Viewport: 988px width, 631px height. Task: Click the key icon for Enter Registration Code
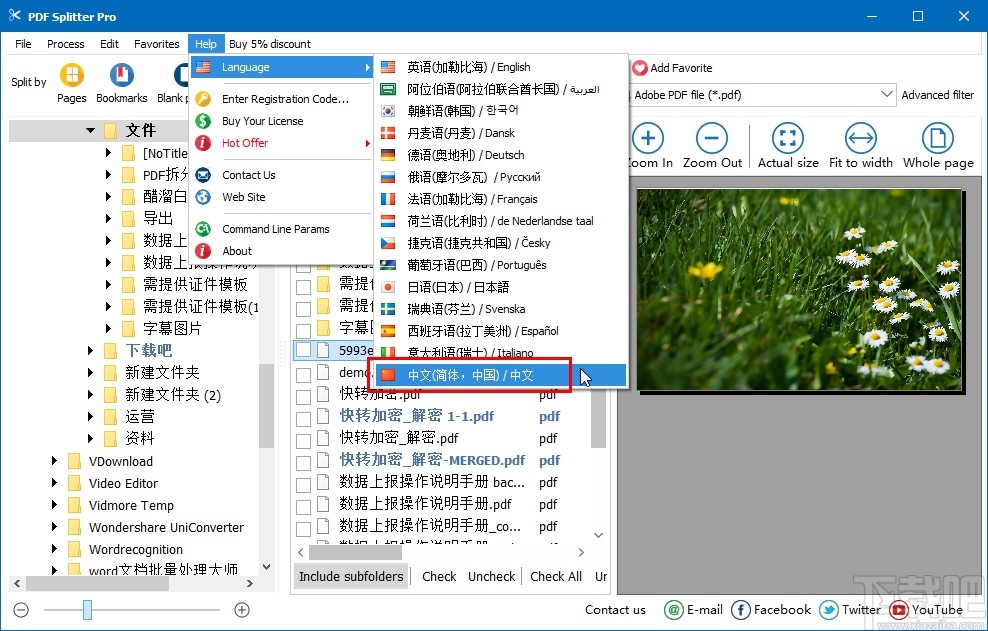pyautogui.click(x=203, y=99)
